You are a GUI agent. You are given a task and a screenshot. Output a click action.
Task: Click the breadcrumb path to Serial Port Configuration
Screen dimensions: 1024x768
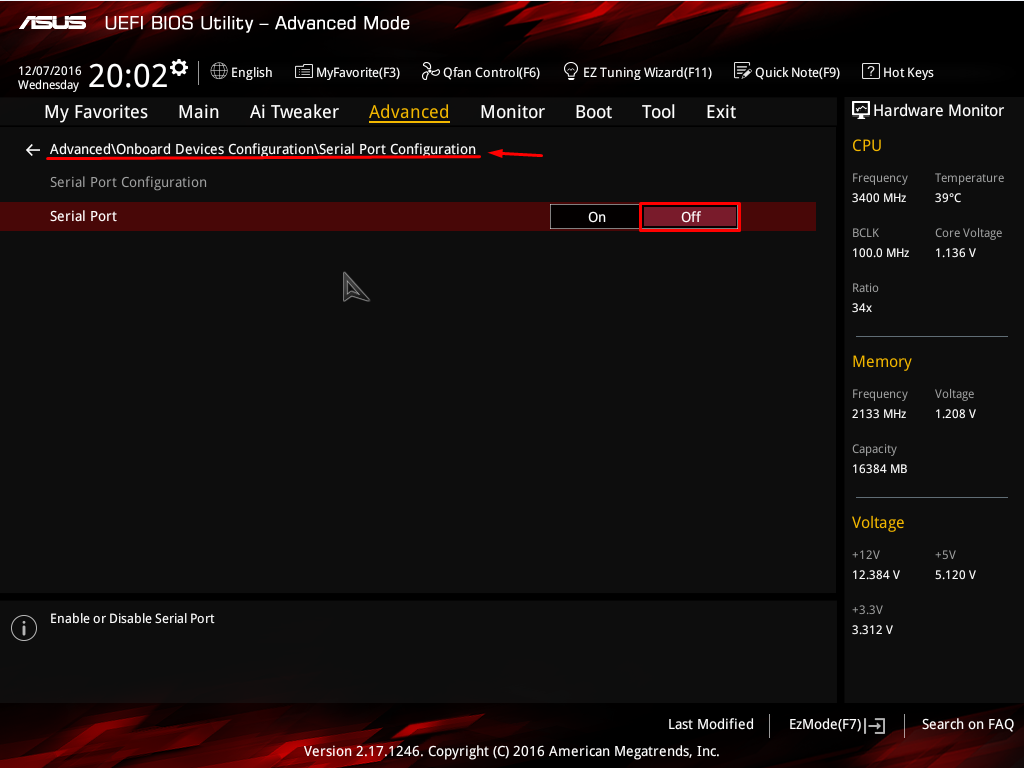(263, 149)
